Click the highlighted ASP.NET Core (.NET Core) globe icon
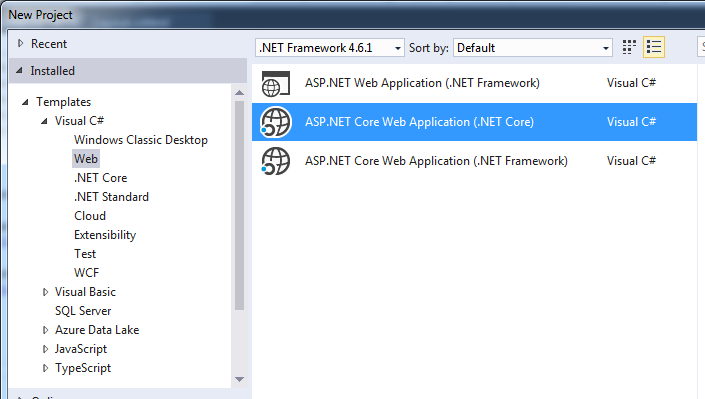The height and width of the screenshot is (399, 705). coord(276,122)
